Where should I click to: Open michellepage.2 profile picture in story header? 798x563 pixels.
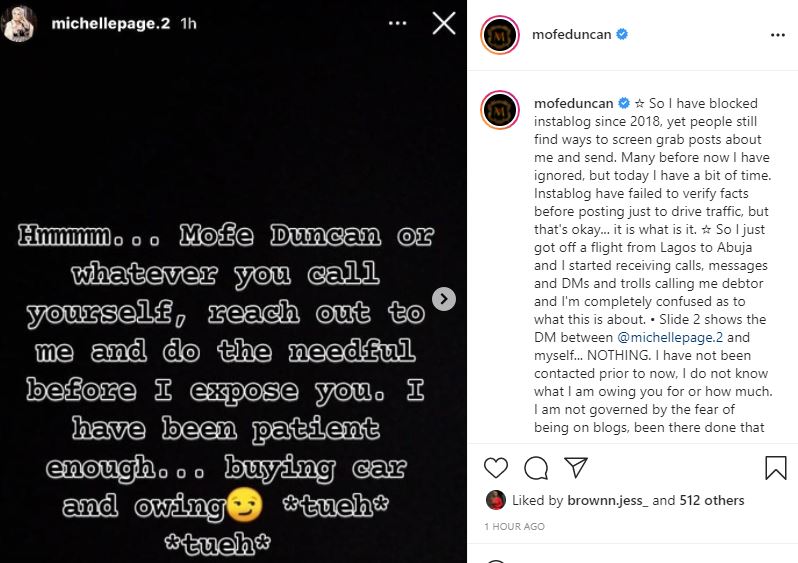[x=21, y=24]
